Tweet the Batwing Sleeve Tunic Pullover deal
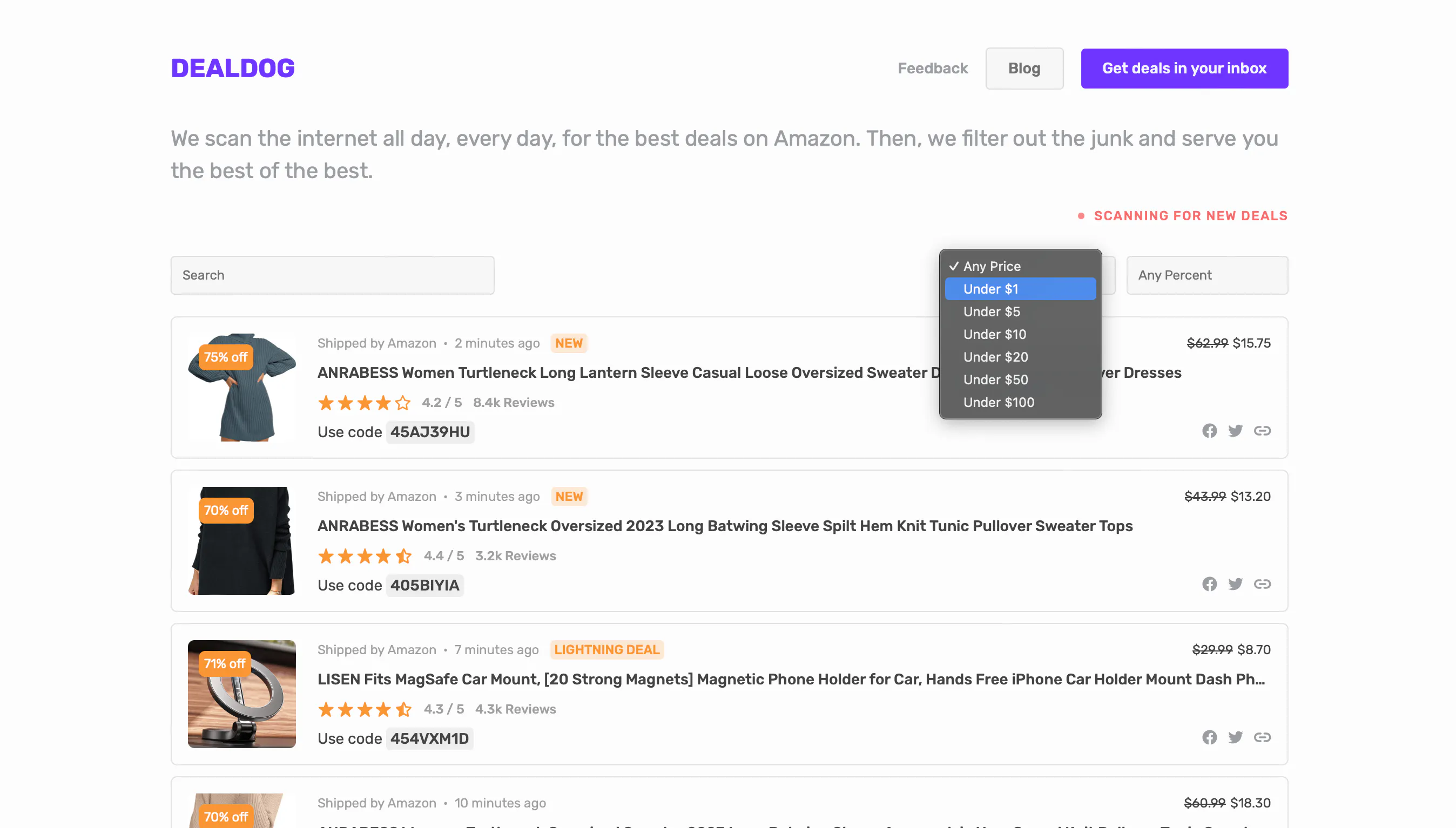The image size is (1456, 828). click(x=1235, y=584)
